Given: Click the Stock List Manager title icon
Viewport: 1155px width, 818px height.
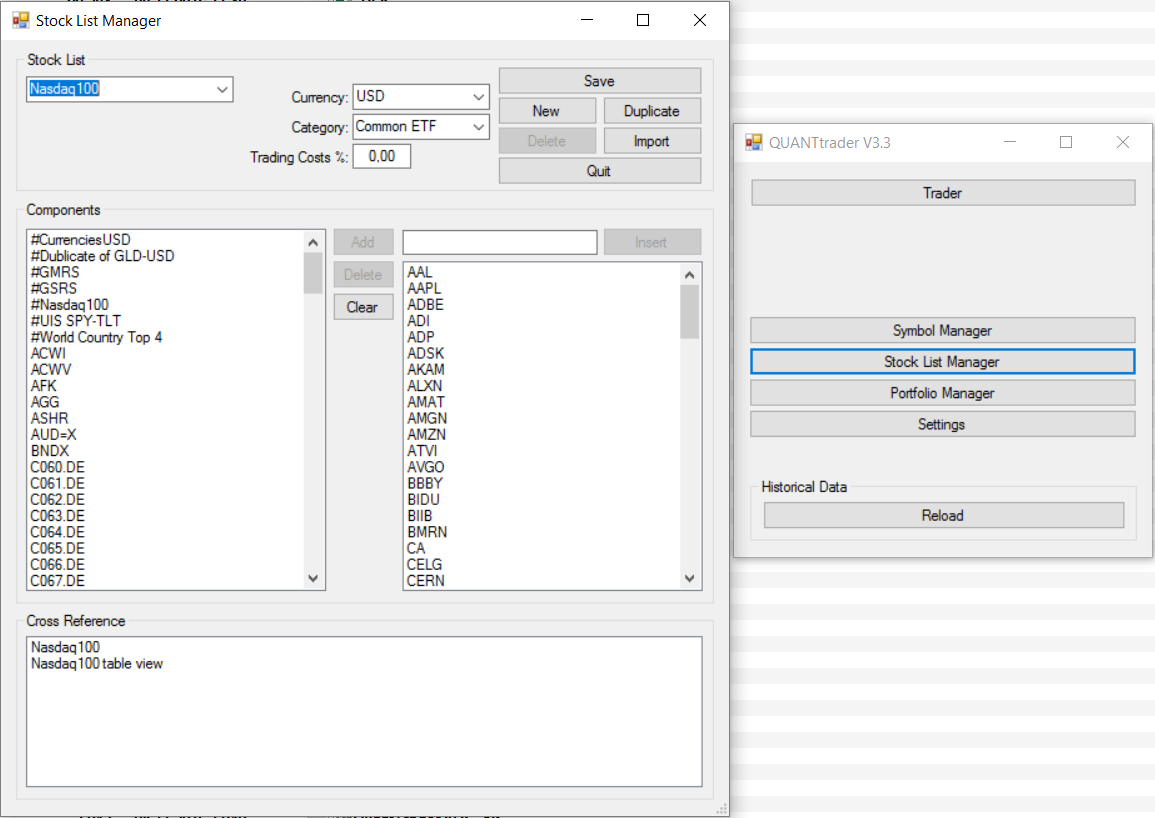Looking at the screenshot, I should click(x=20, y=20).
